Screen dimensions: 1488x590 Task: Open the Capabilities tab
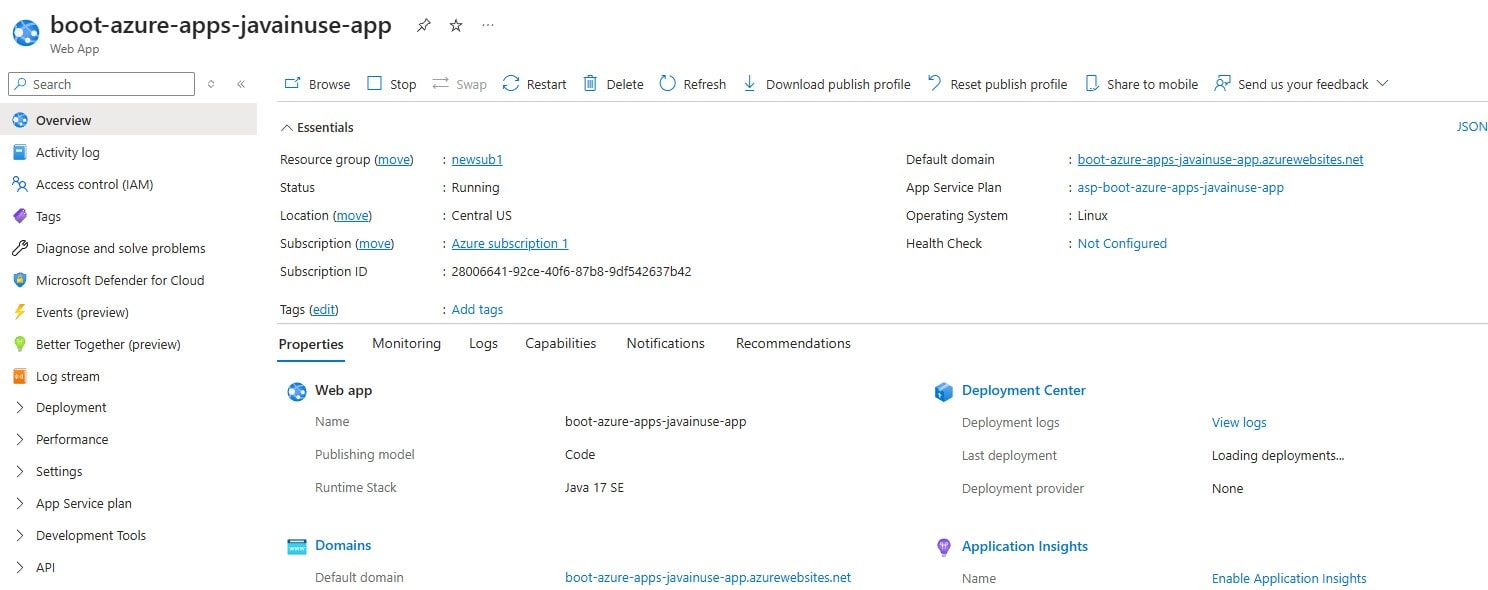(561, 343)
